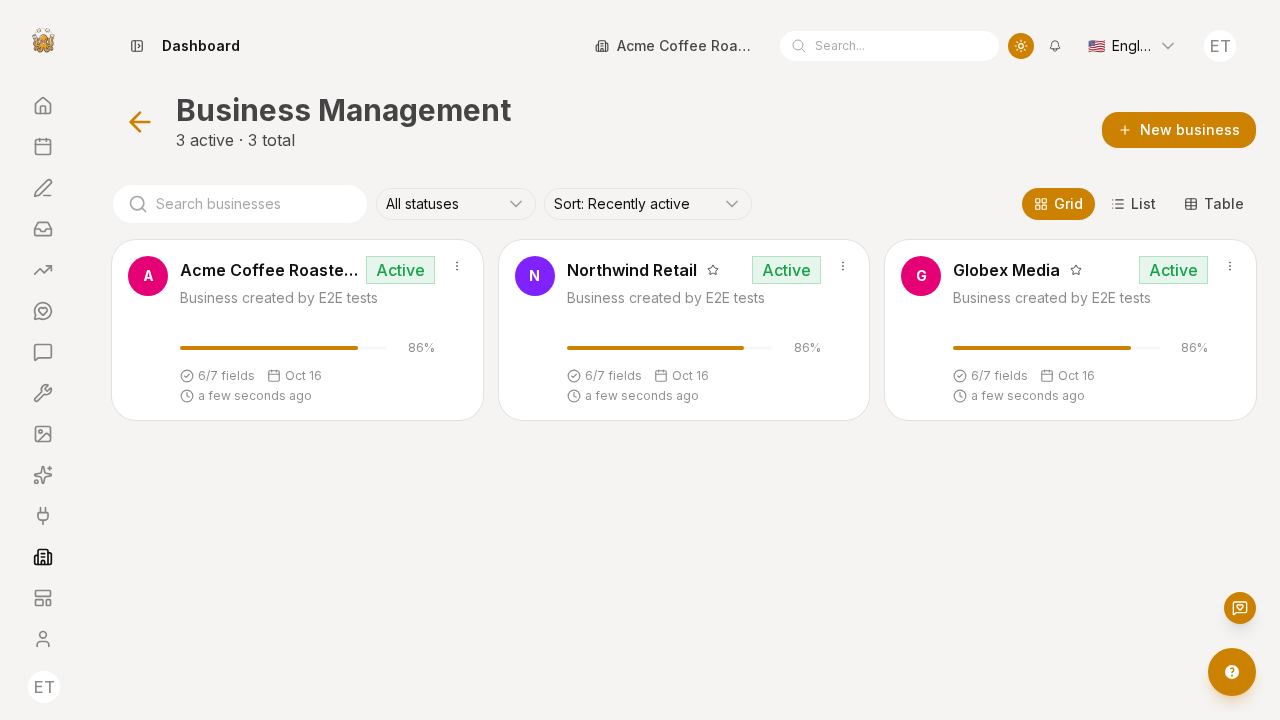
Task: Open the pencil compose icon in sidebar
Action: pyautogui.click(x=43, y=187)
